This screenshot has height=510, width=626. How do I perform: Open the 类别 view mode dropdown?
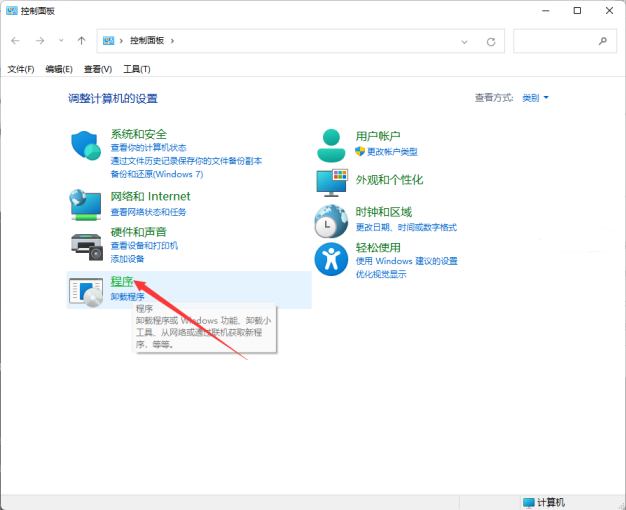coord(535,98)
